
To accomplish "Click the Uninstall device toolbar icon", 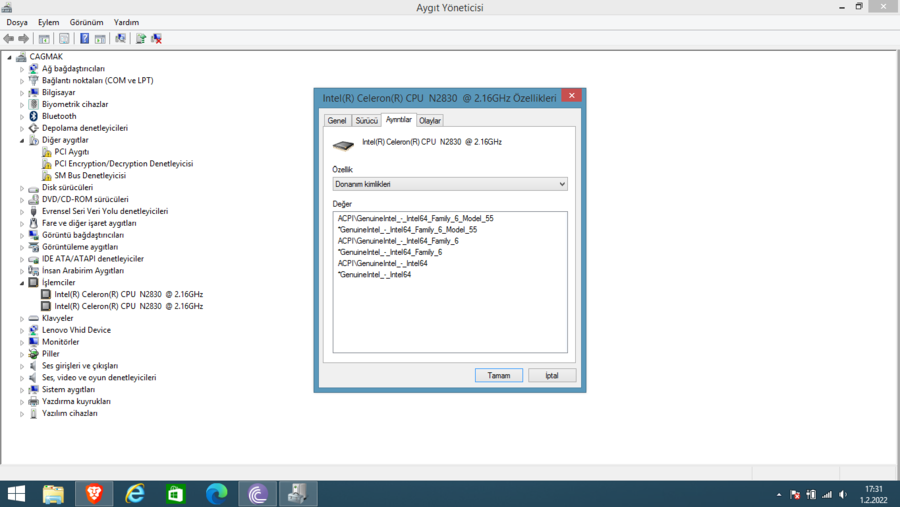I will coord(156,38).
